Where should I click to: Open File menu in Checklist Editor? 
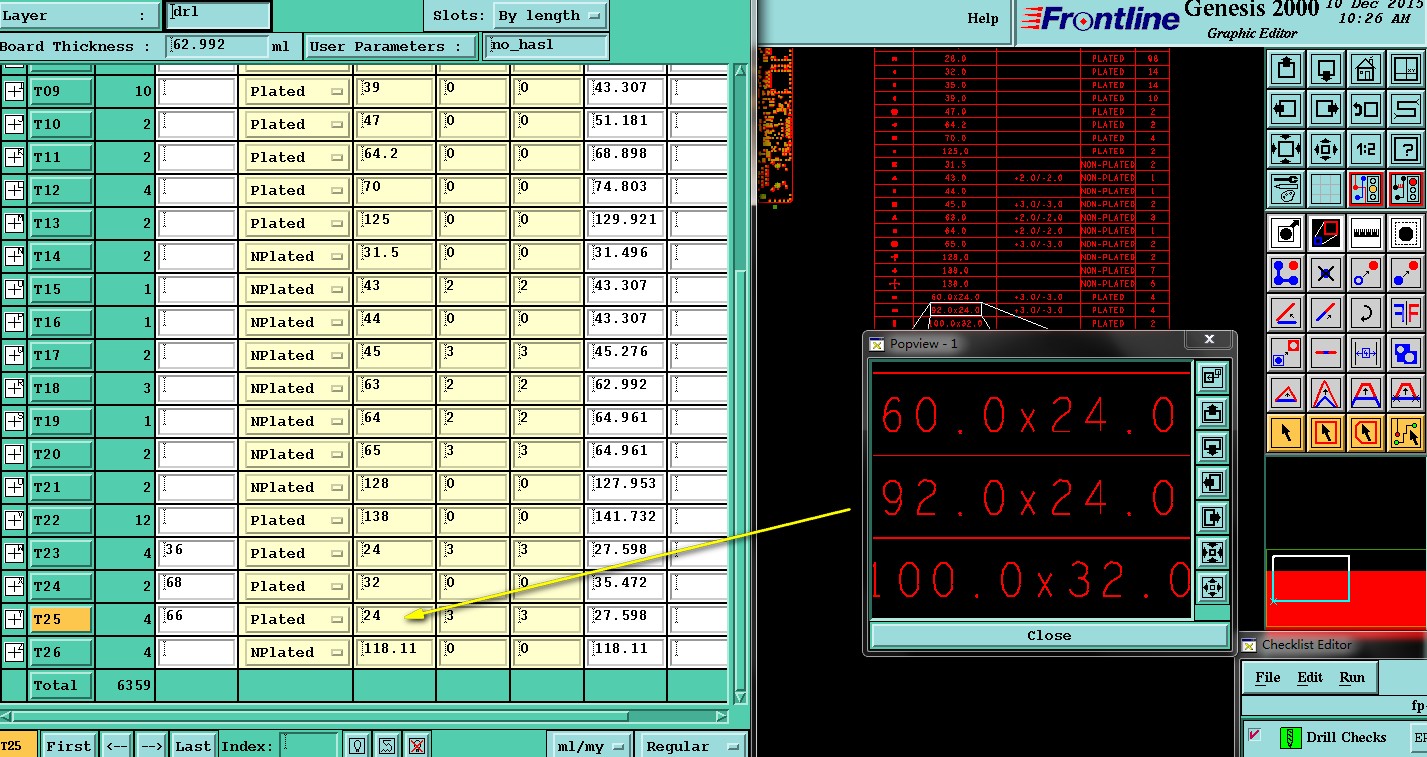1268,677
